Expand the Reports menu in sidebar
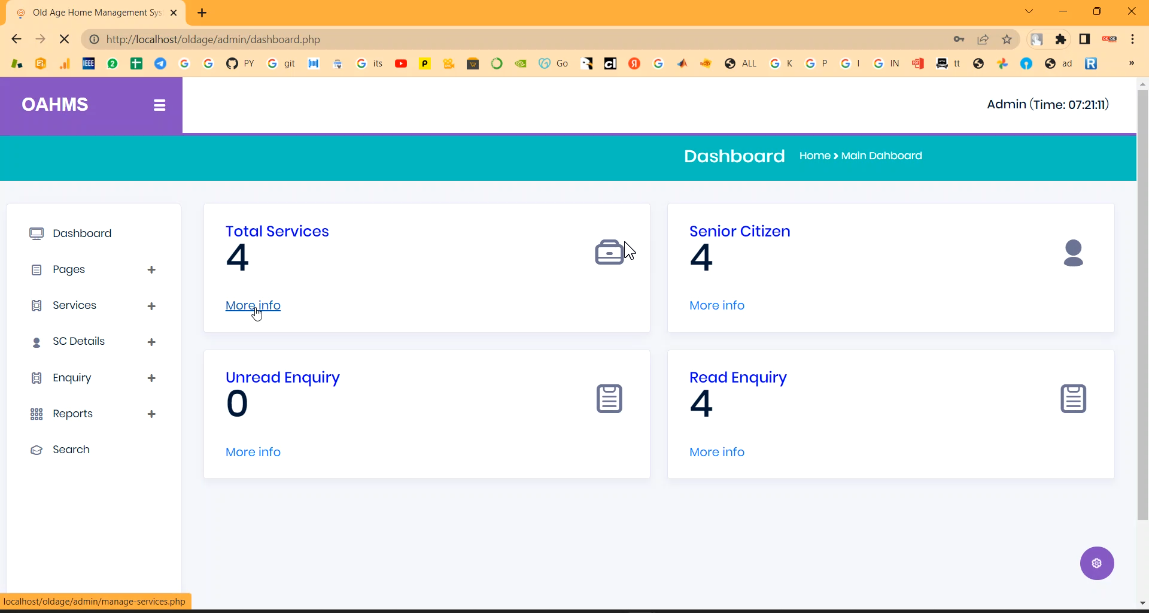This screenshot has height=613, width=1149. pos(151,414)
